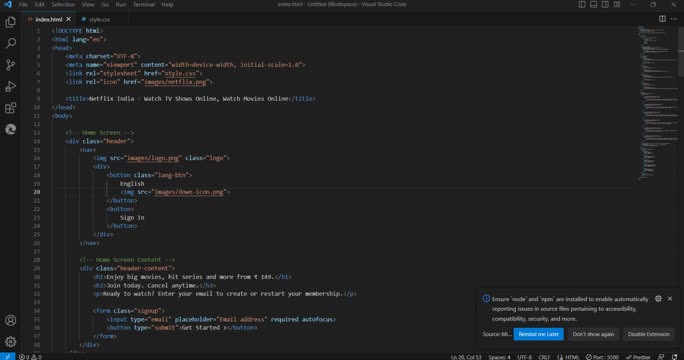The height and width of the screenshot is (360, 684).
Task: Open editor More Actions ellipsis menu
Action: click(x=674, y=19)
